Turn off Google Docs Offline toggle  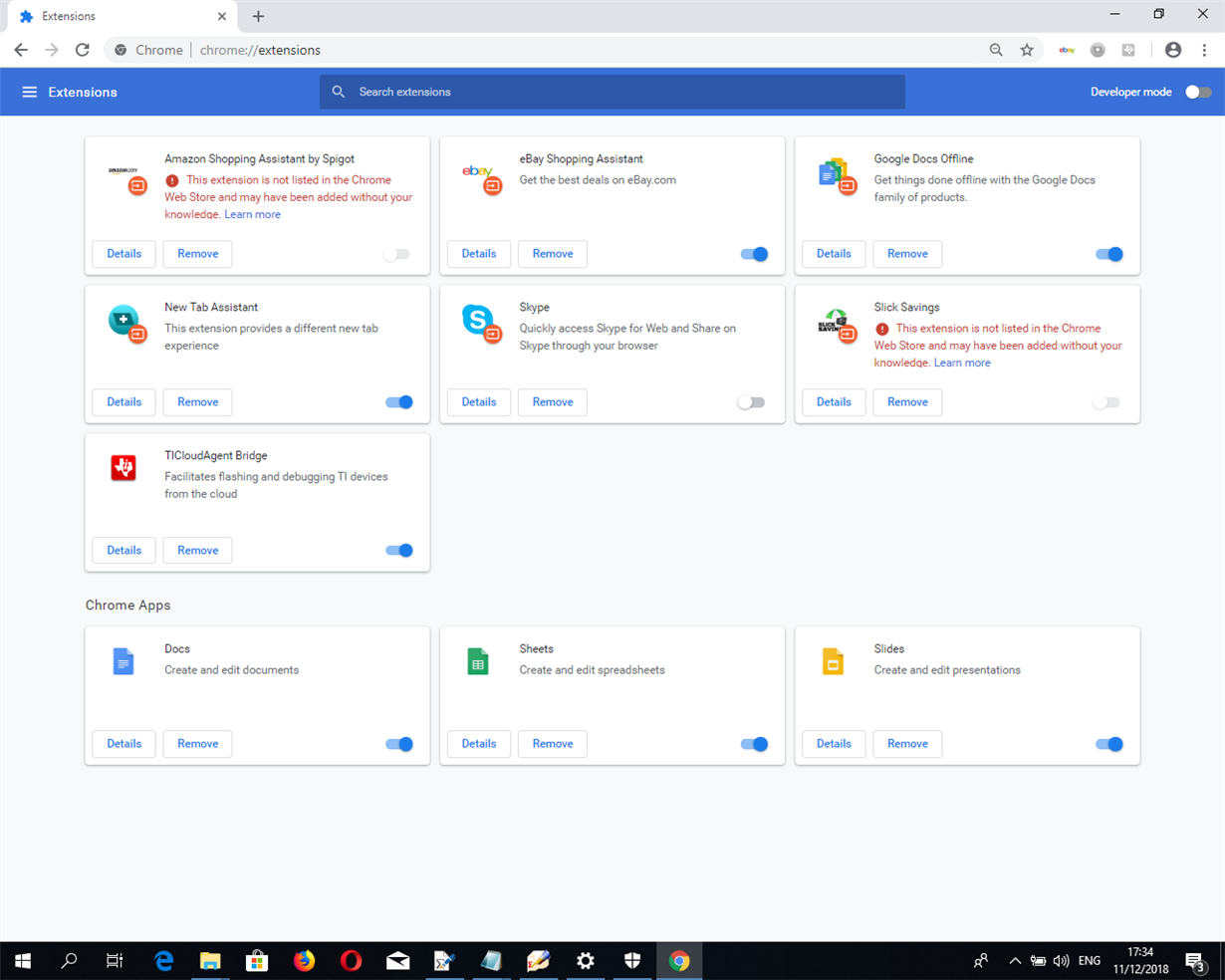click(1108, 254)
